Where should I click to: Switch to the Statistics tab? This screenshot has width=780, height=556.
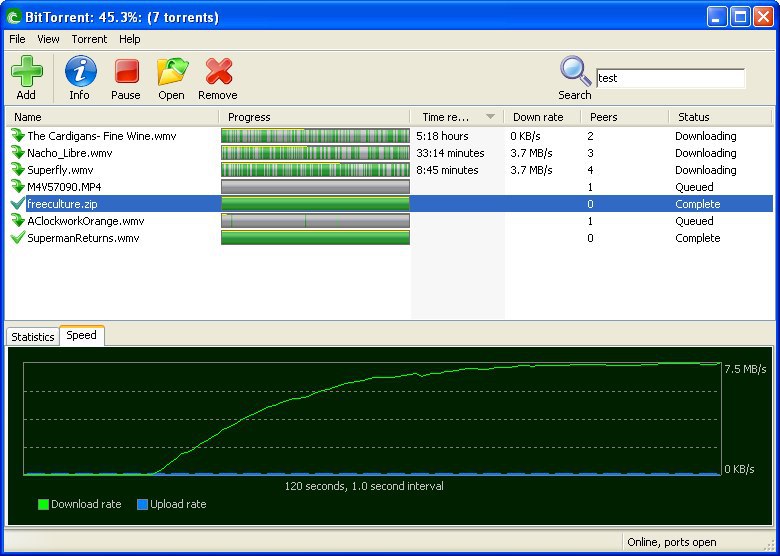point(33,337)
